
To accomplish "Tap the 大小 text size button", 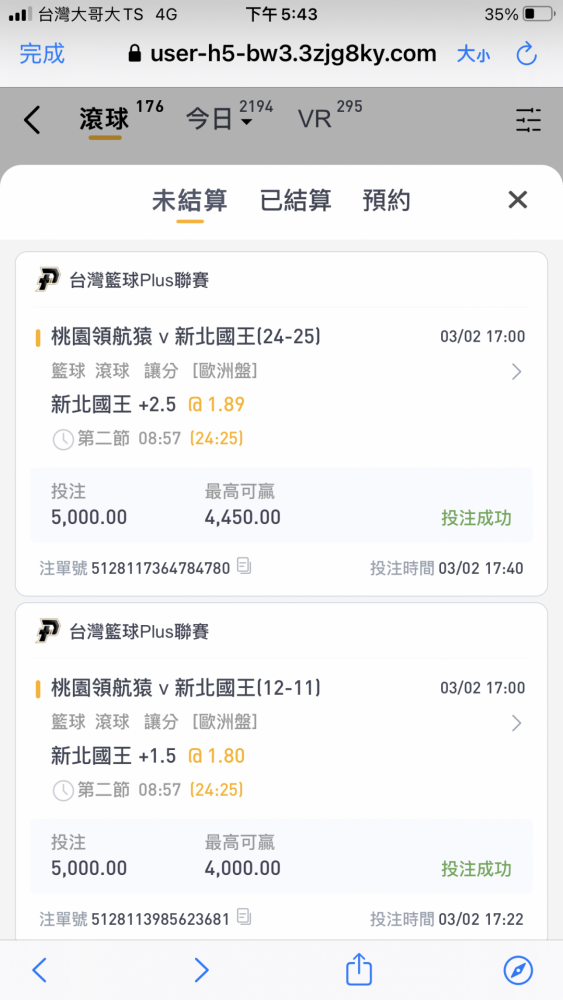I will point(474,54).
